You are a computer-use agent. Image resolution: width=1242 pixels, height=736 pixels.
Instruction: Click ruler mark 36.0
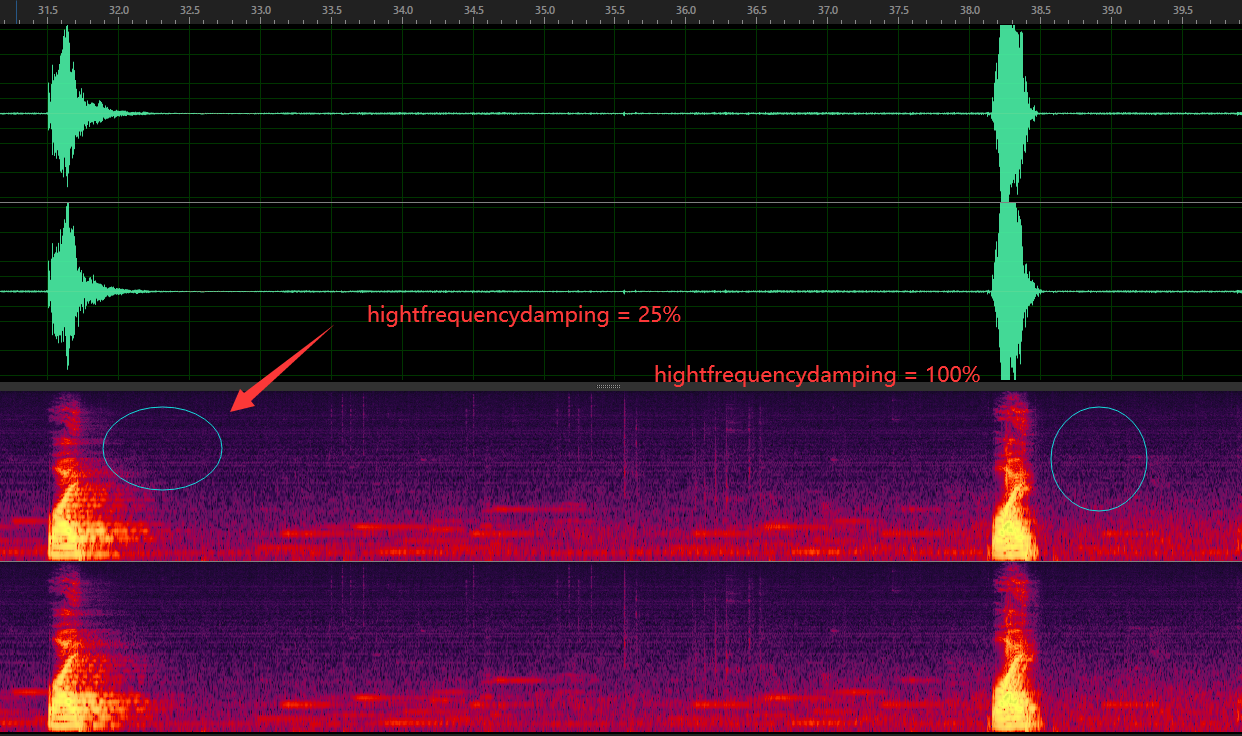(x=686, y=10)
